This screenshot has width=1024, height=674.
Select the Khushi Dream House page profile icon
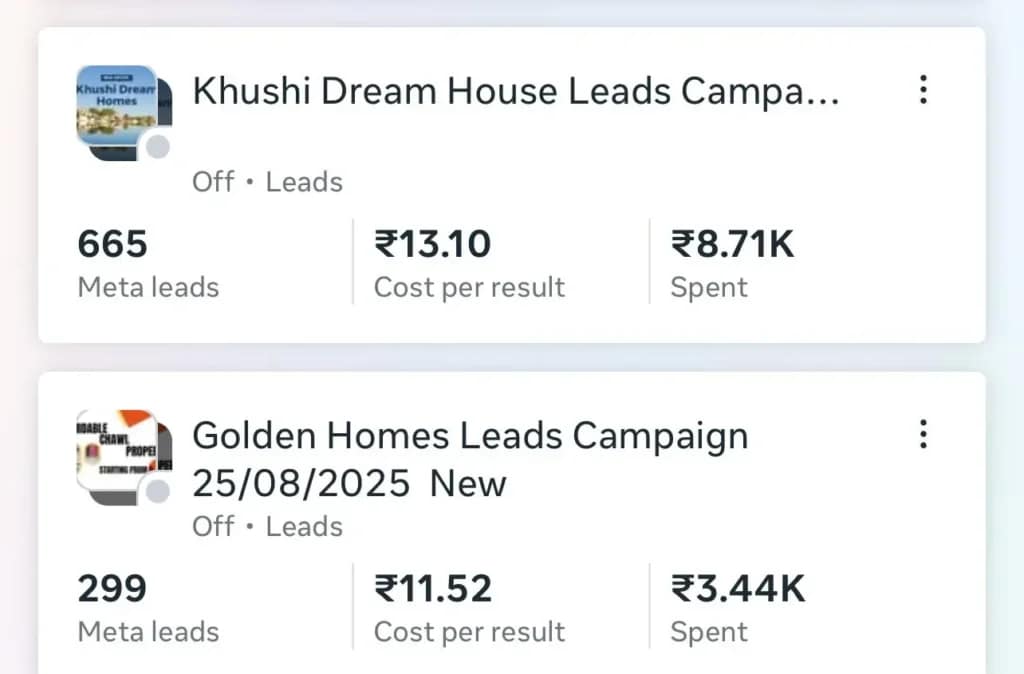tap(157, 146)
